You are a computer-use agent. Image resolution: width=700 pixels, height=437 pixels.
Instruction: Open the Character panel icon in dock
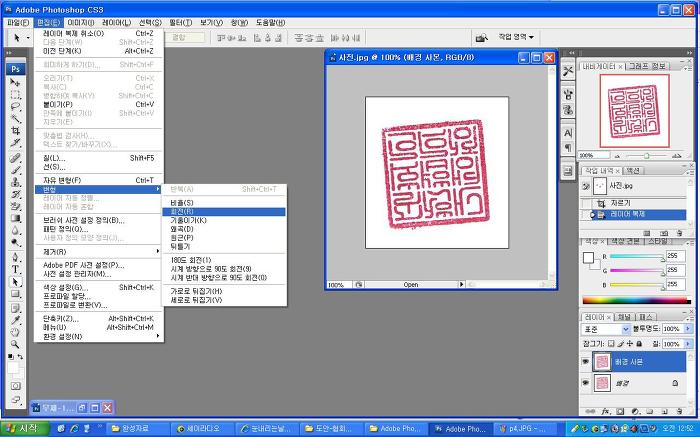pyautogui.click(x=568, y=133)
